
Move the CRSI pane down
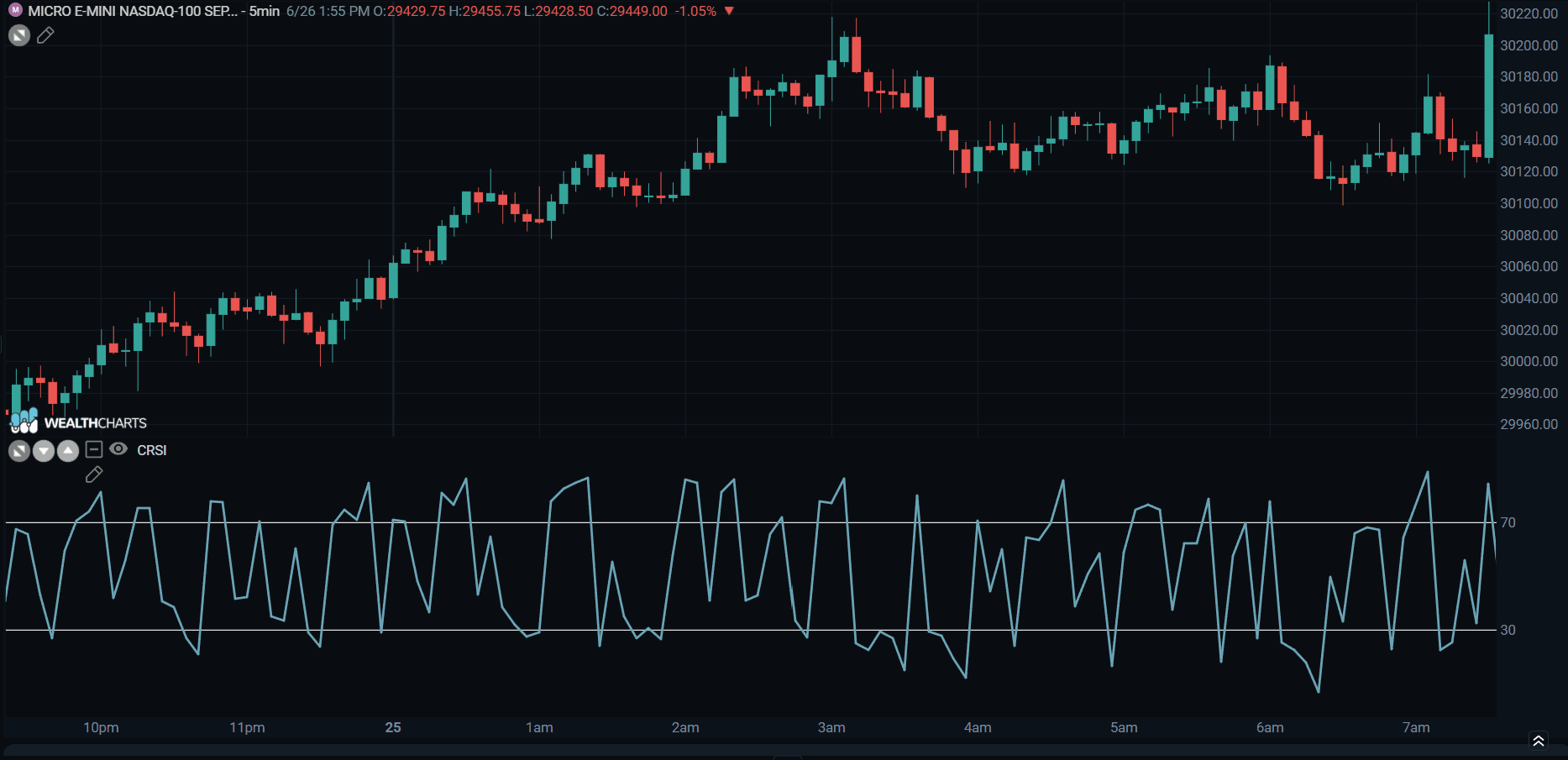pos(44,451)
